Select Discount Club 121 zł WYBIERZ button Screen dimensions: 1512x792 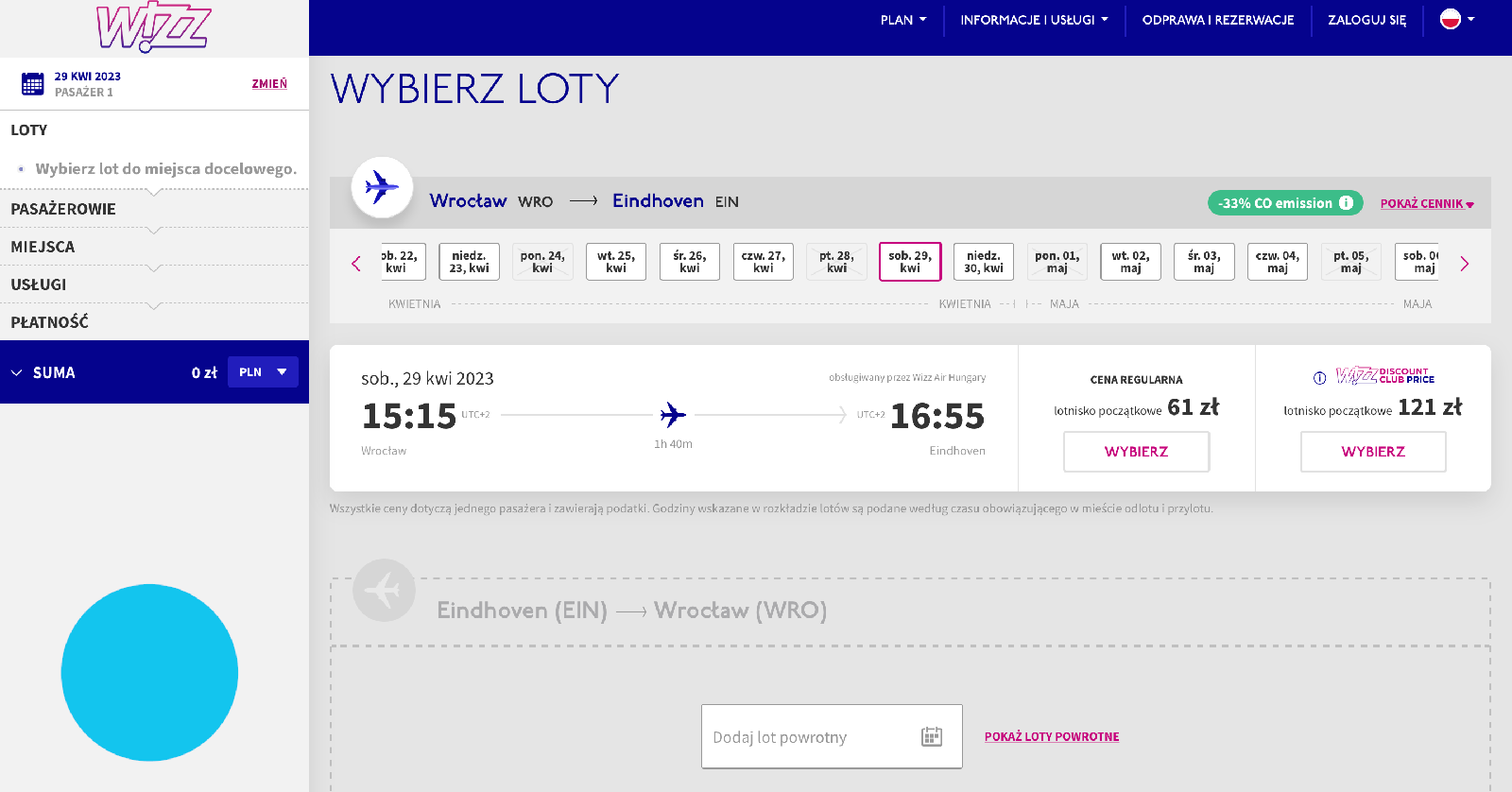coord(1373,452)
